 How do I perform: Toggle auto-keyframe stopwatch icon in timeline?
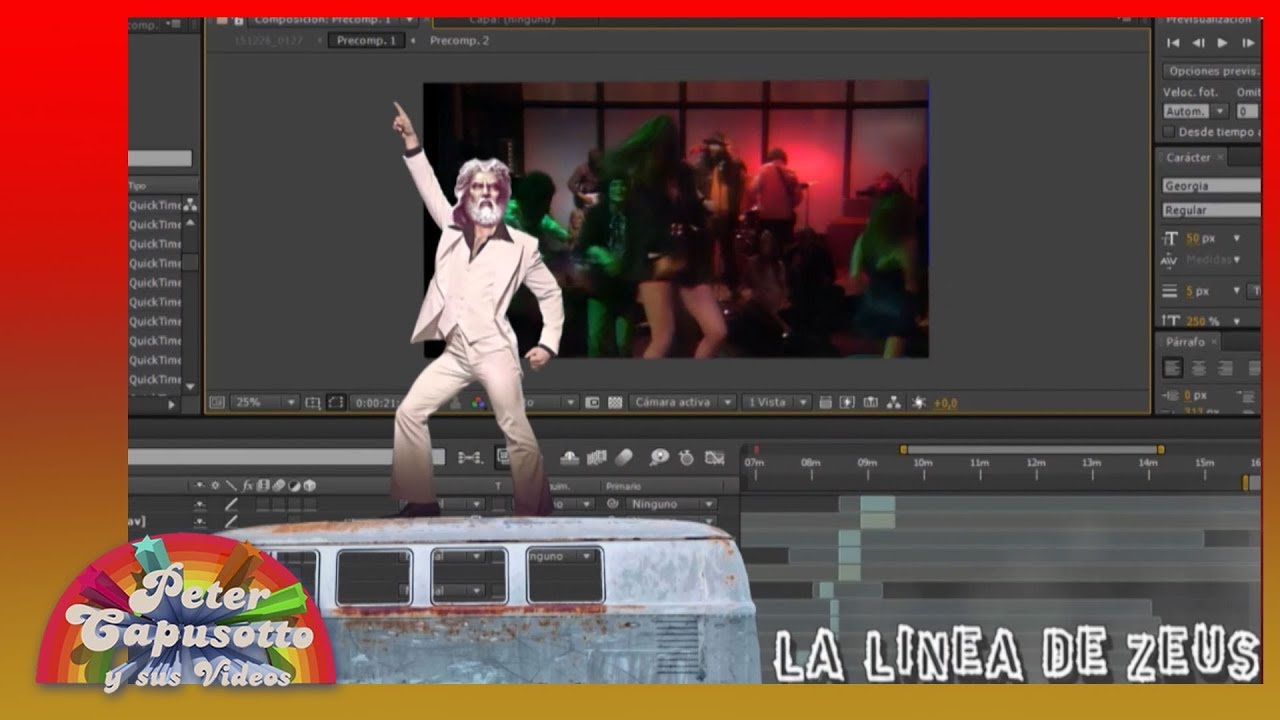[686, 457]
